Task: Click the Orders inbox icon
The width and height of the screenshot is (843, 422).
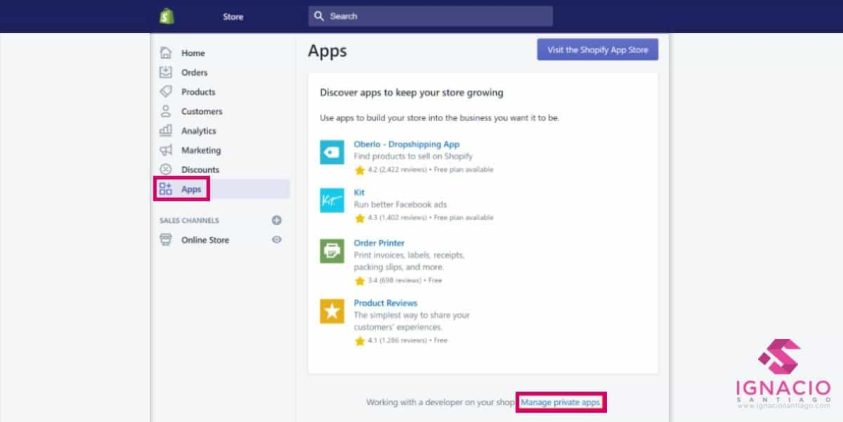Action: (166, 72)
